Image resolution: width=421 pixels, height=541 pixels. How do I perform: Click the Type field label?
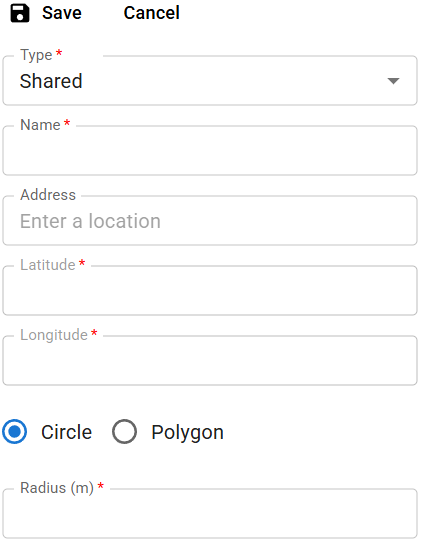[36, 55]
